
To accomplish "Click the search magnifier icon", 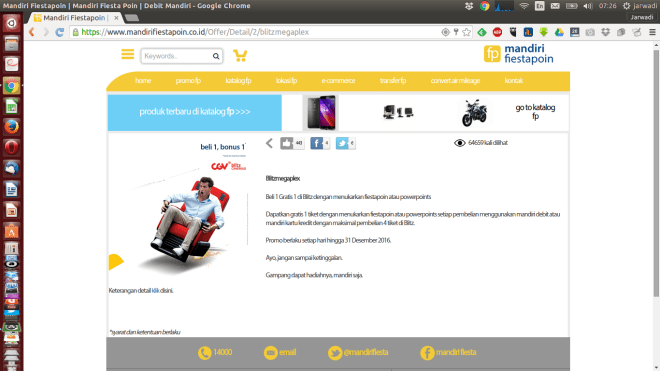I will [216, 56].
